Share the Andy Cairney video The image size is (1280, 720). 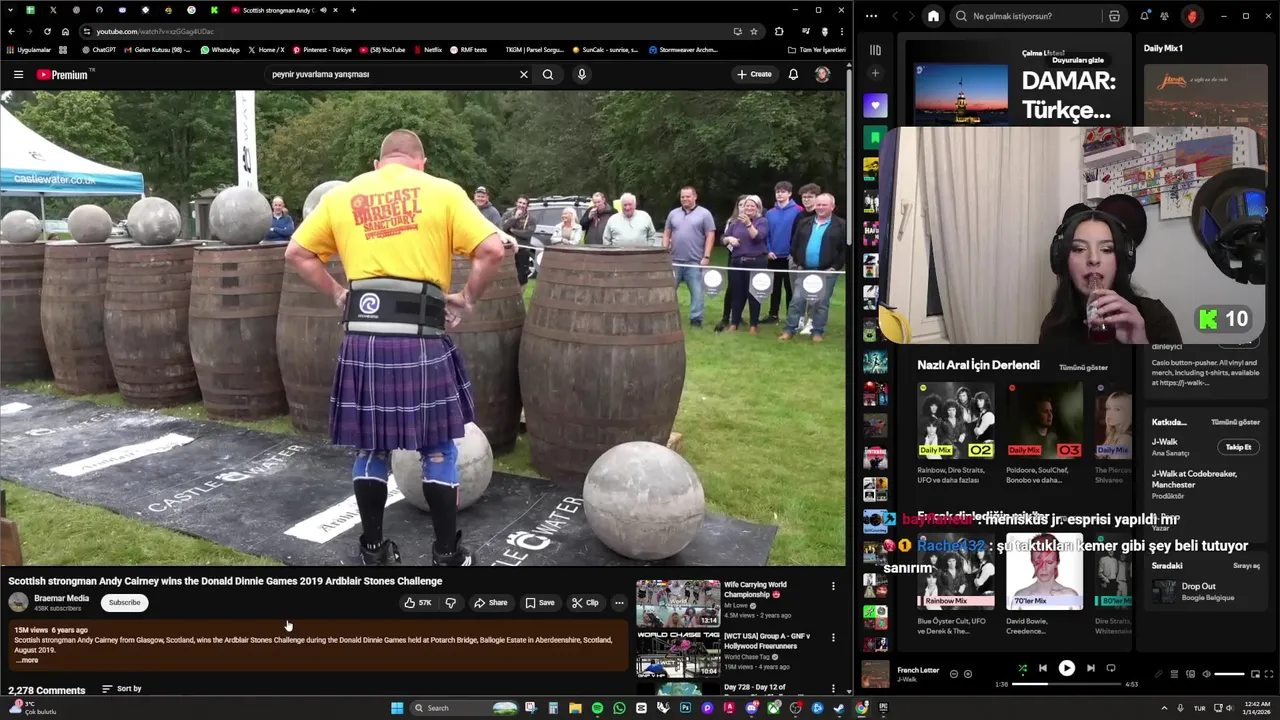click(490, 603)
